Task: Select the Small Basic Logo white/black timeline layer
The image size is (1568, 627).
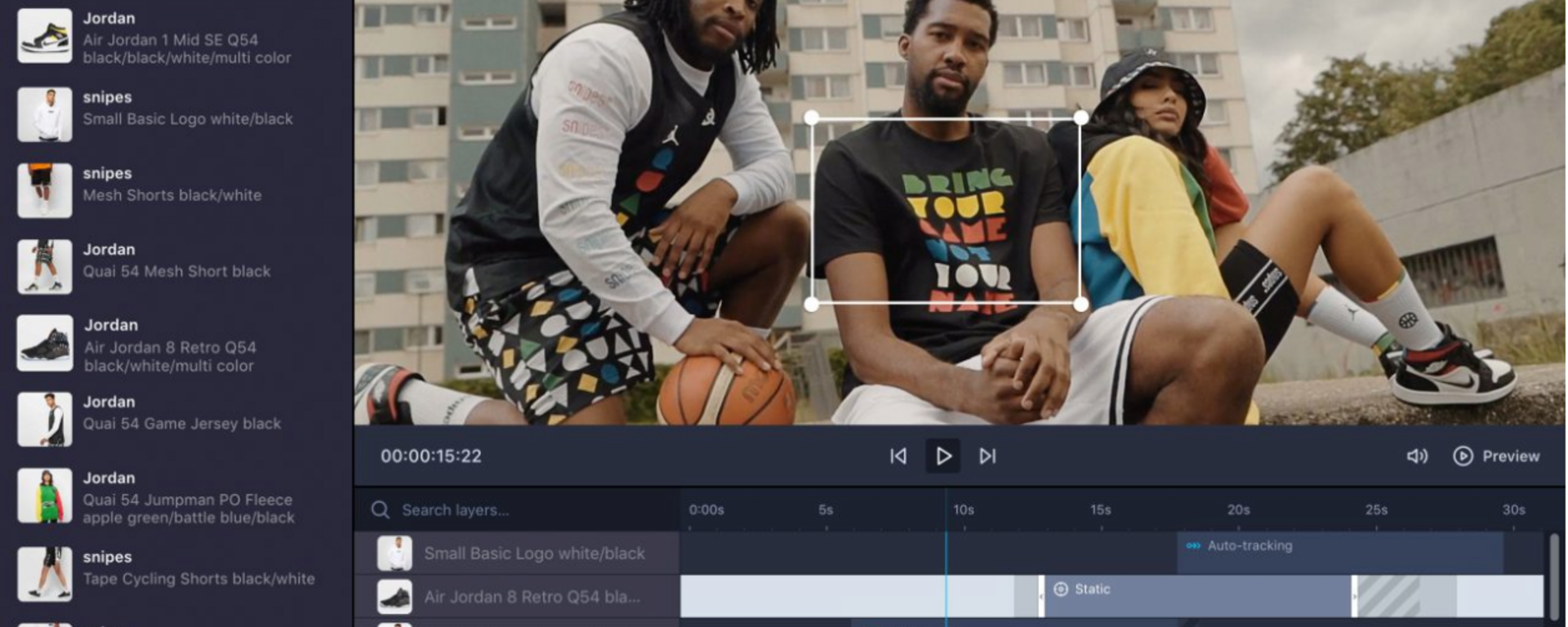Action: [517, 554]
